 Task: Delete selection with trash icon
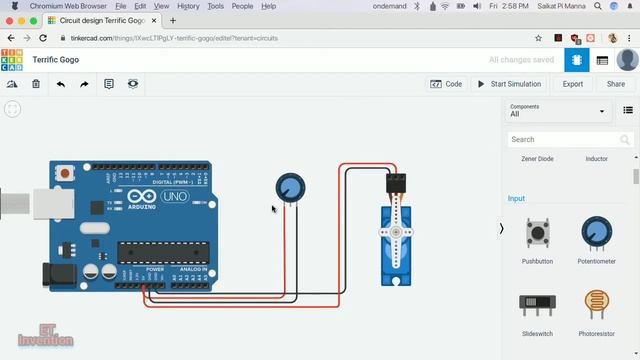pos(36,84)
